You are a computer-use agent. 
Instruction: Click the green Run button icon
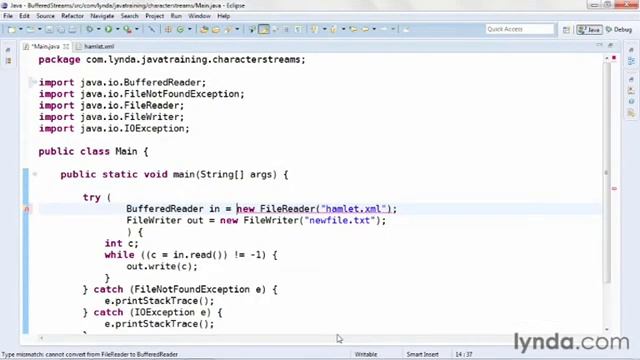109,29
